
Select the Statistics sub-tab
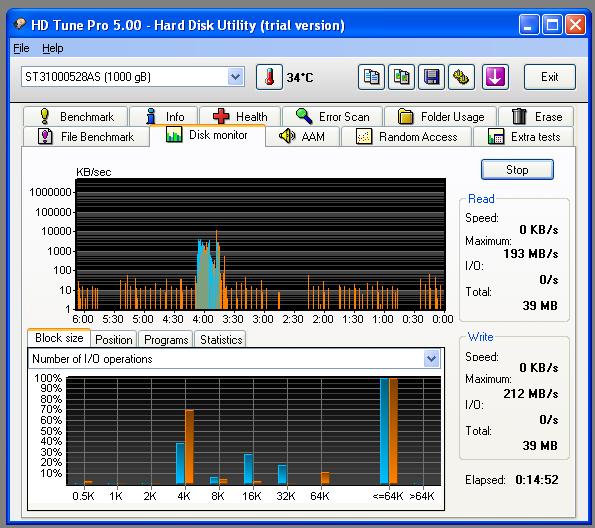point(220,339)
